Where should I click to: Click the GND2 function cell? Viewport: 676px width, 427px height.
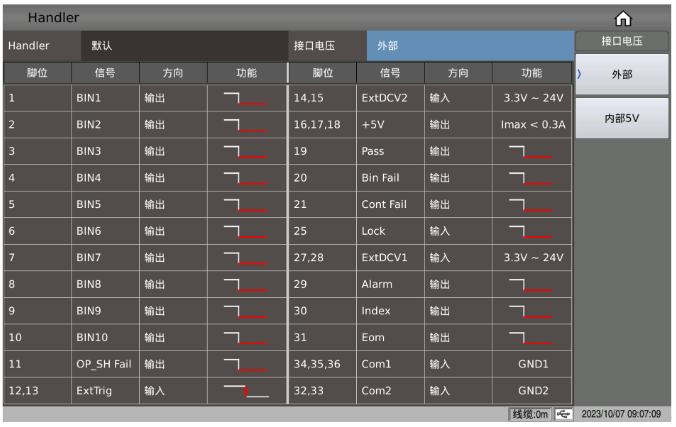click(x=532, y=391)
